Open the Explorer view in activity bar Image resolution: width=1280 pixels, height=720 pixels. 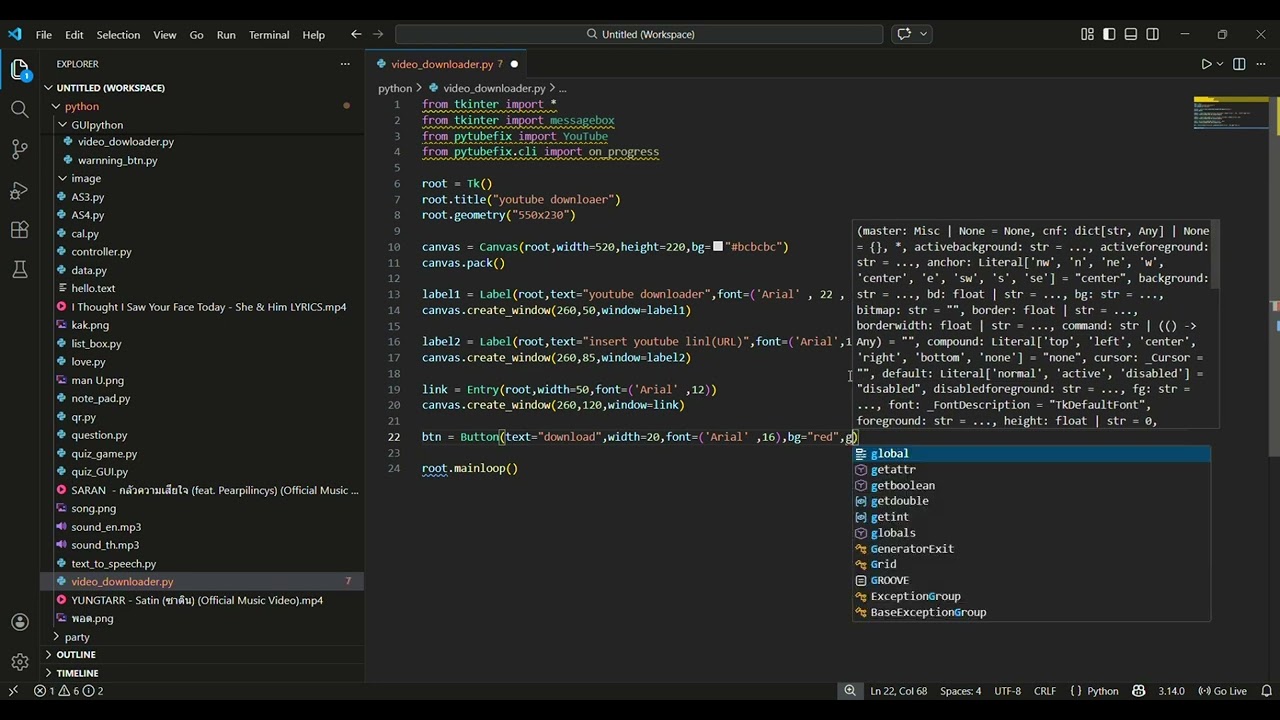(x=20, y=70)
